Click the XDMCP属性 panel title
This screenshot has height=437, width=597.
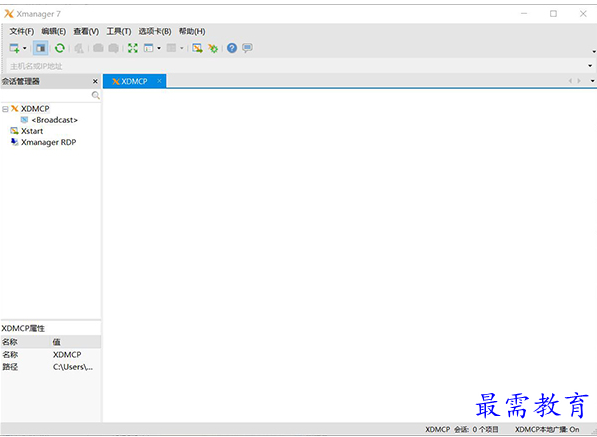[x=23, y=329]
